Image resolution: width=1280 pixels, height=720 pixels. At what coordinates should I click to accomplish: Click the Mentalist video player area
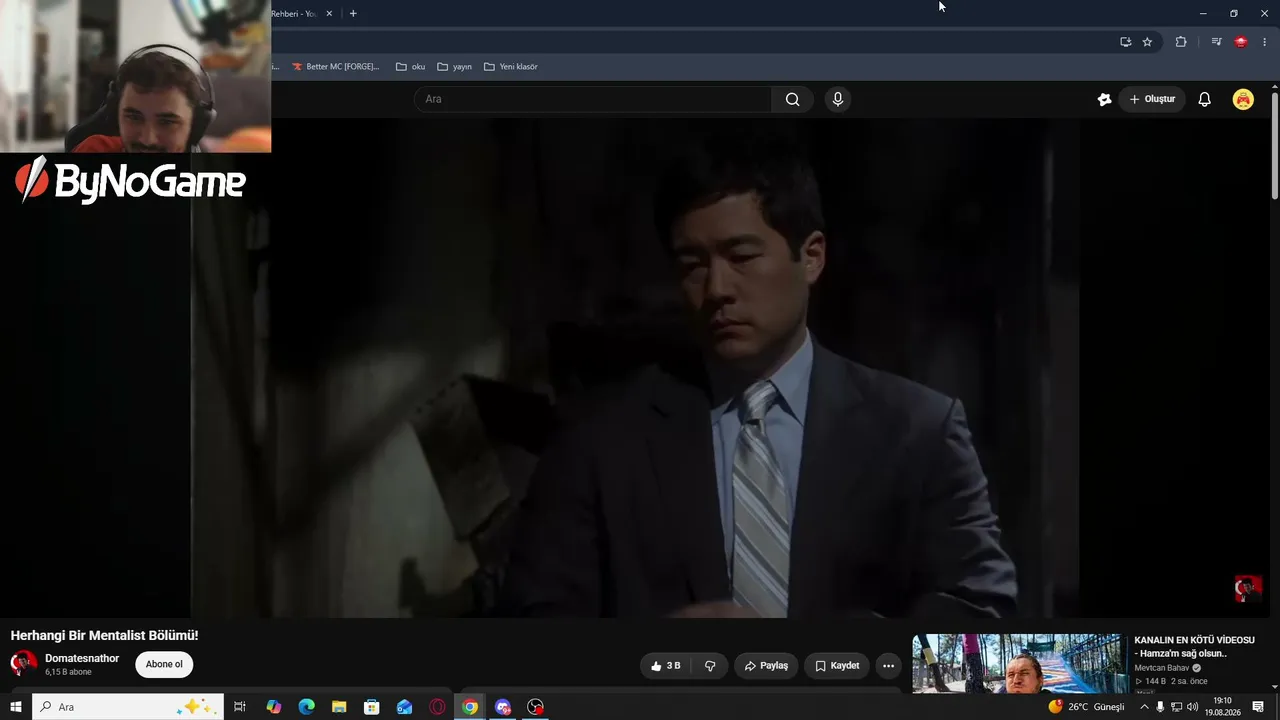point(635,368)
